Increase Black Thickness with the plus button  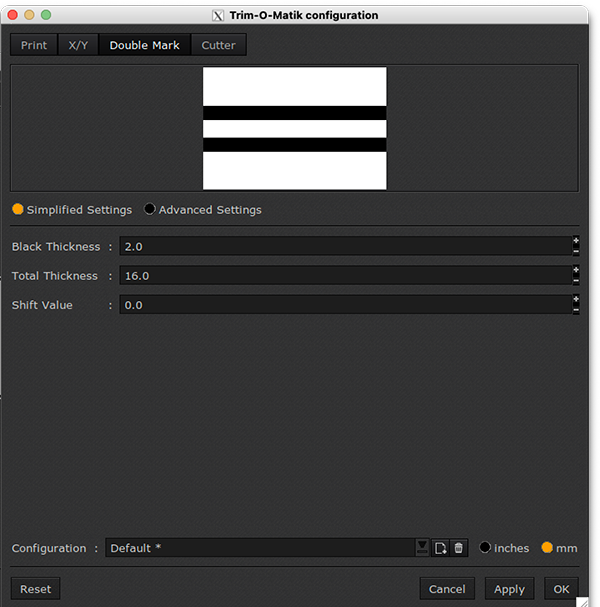click(576, 241)
